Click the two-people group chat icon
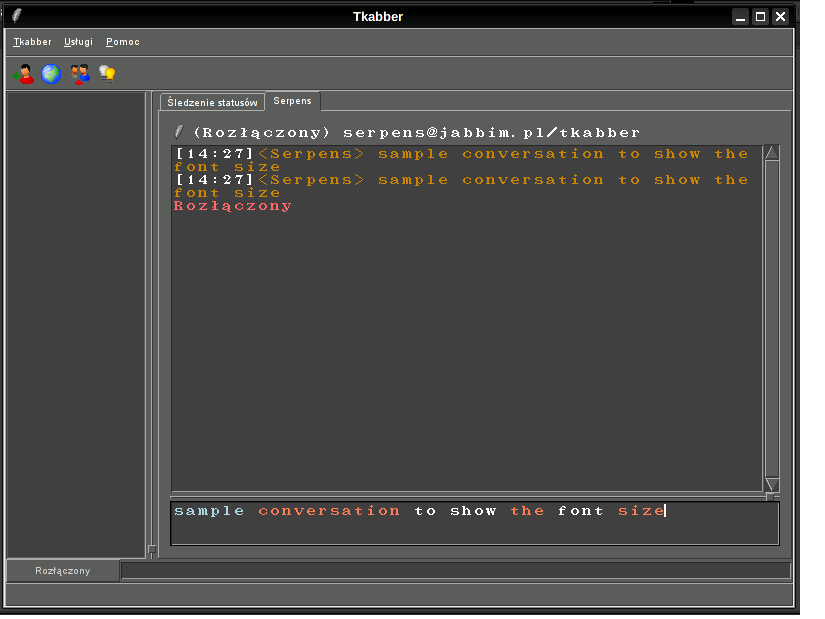 point(80,73)
